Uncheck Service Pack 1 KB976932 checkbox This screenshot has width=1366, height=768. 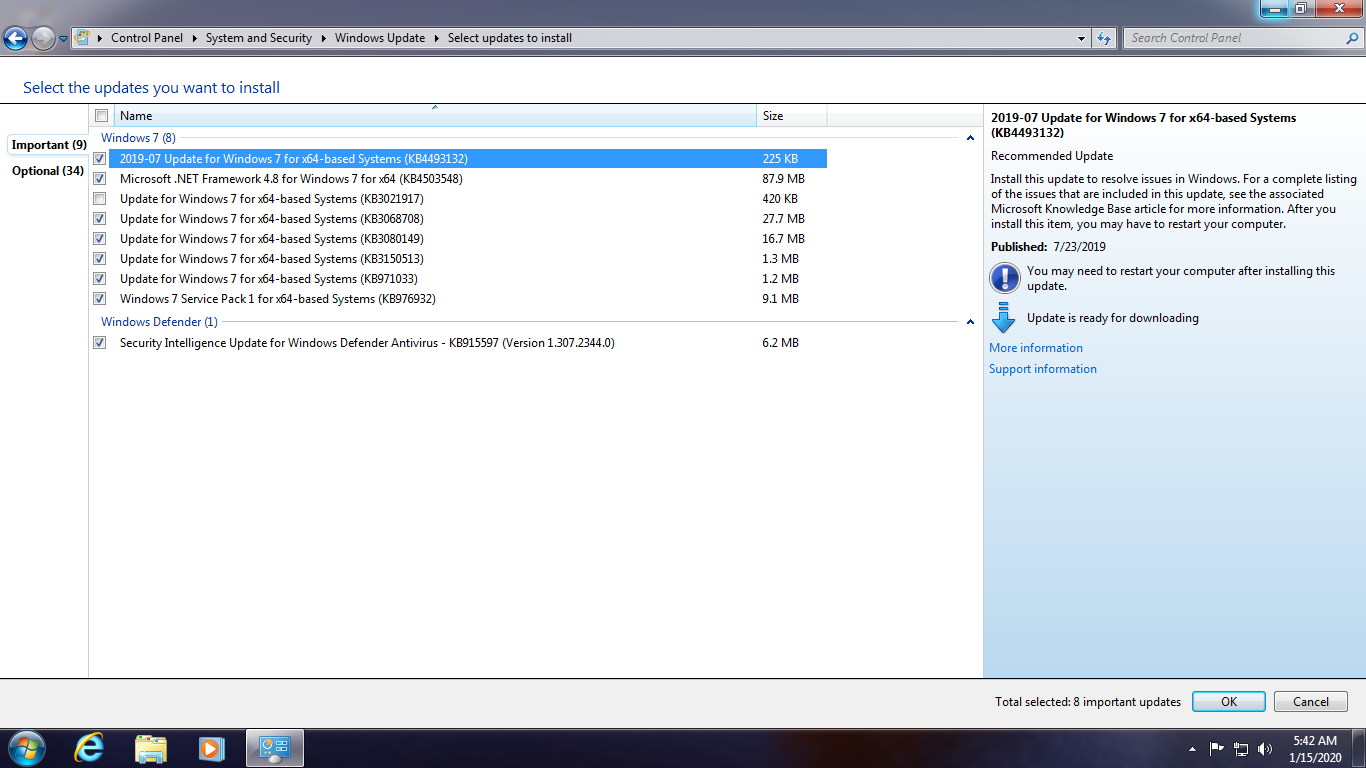[x=99, y=299]
